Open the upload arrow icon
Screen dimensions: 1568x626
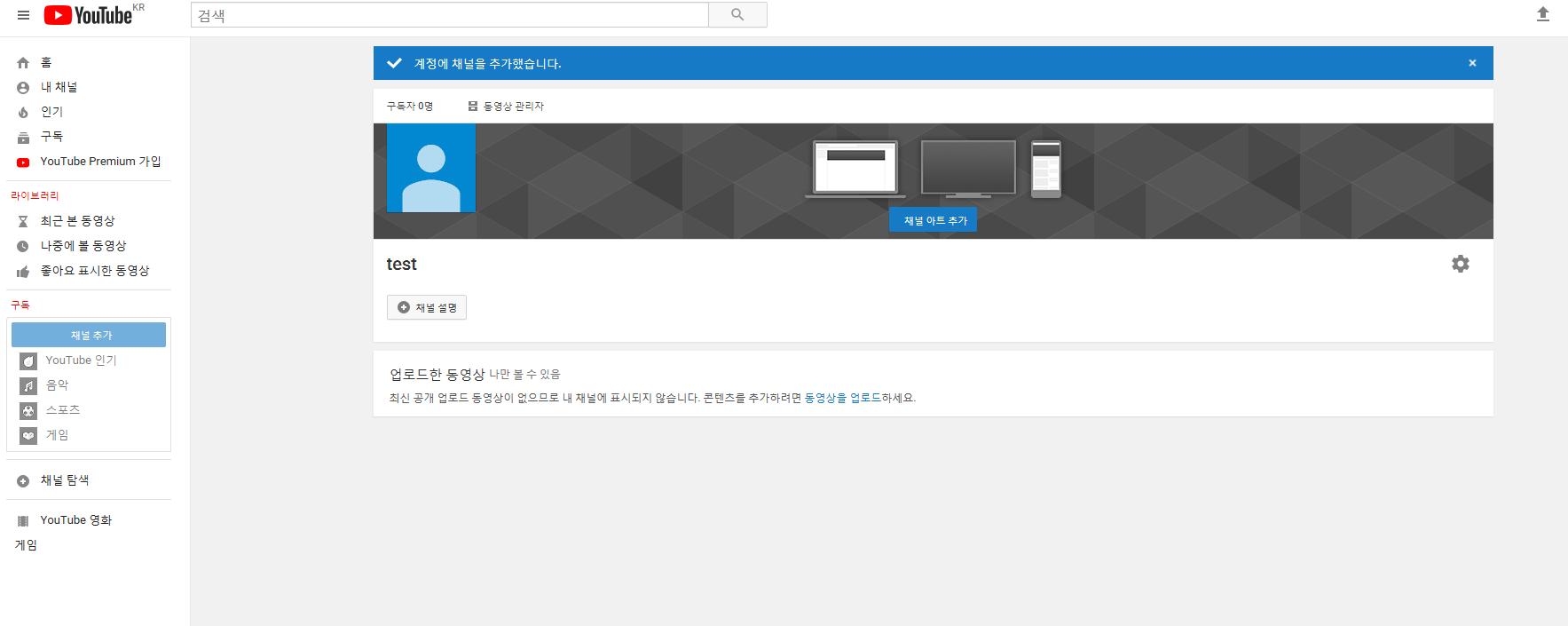tap(1543, 14)
